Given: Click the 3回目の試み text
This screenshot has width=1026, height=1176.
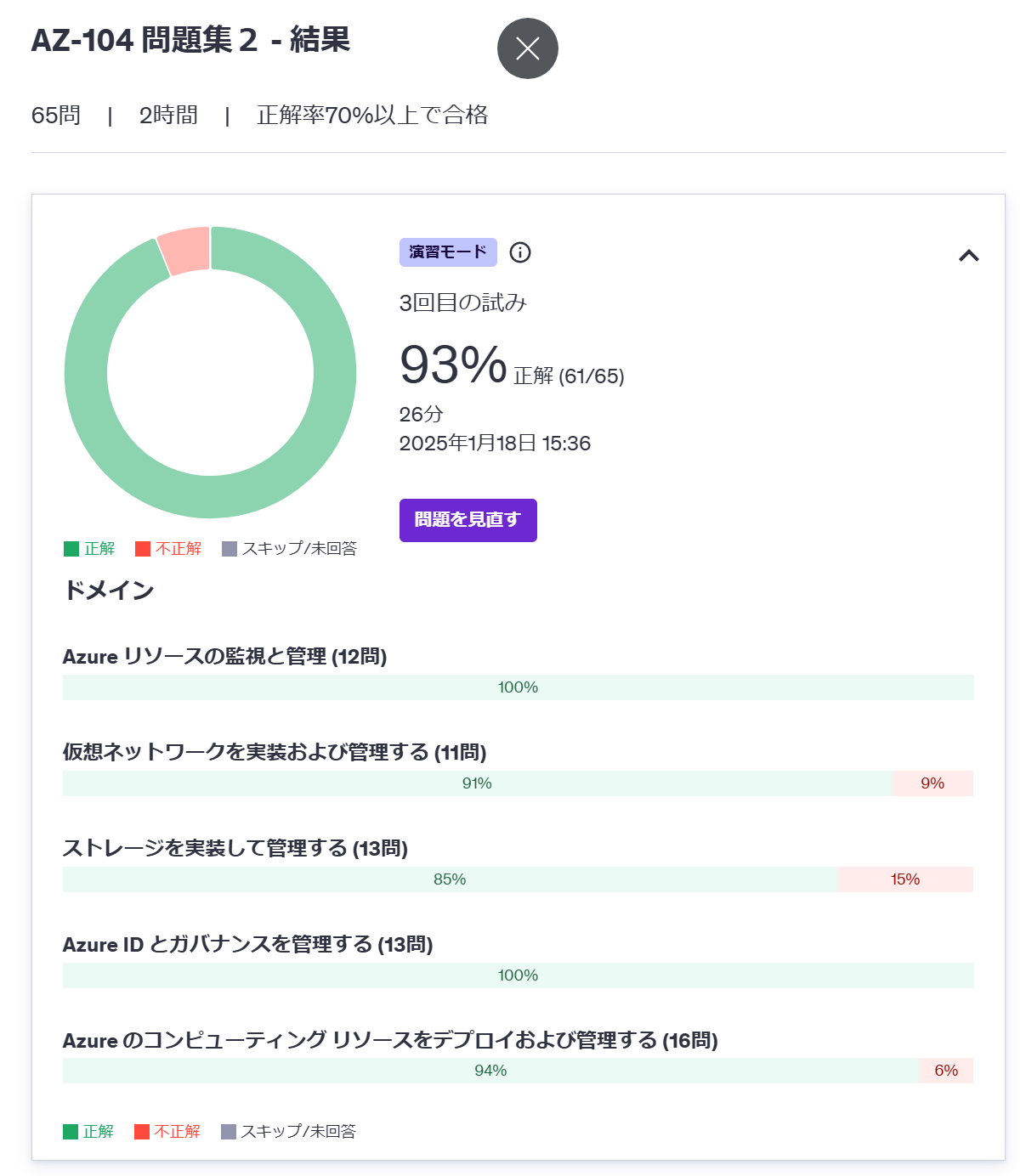Looking at the screenshot, I should pyautogui.click(x=463, y=302).
